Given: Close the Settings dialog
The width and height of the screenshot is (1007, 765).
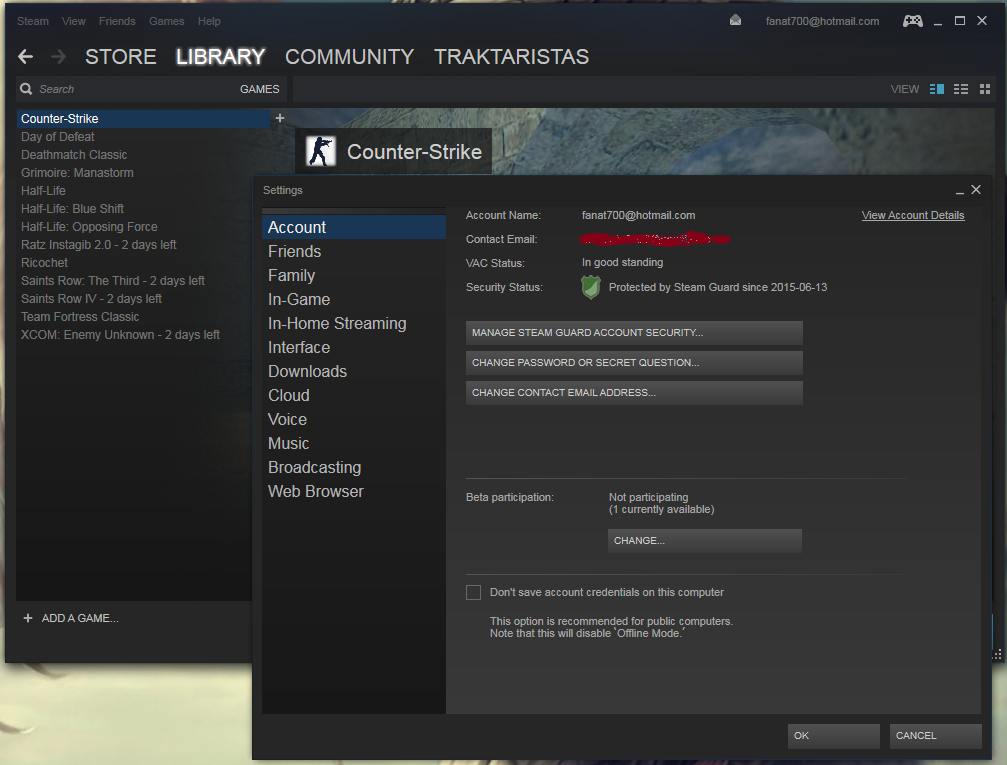Looking at the screenshot, I should tap(976, 189).
